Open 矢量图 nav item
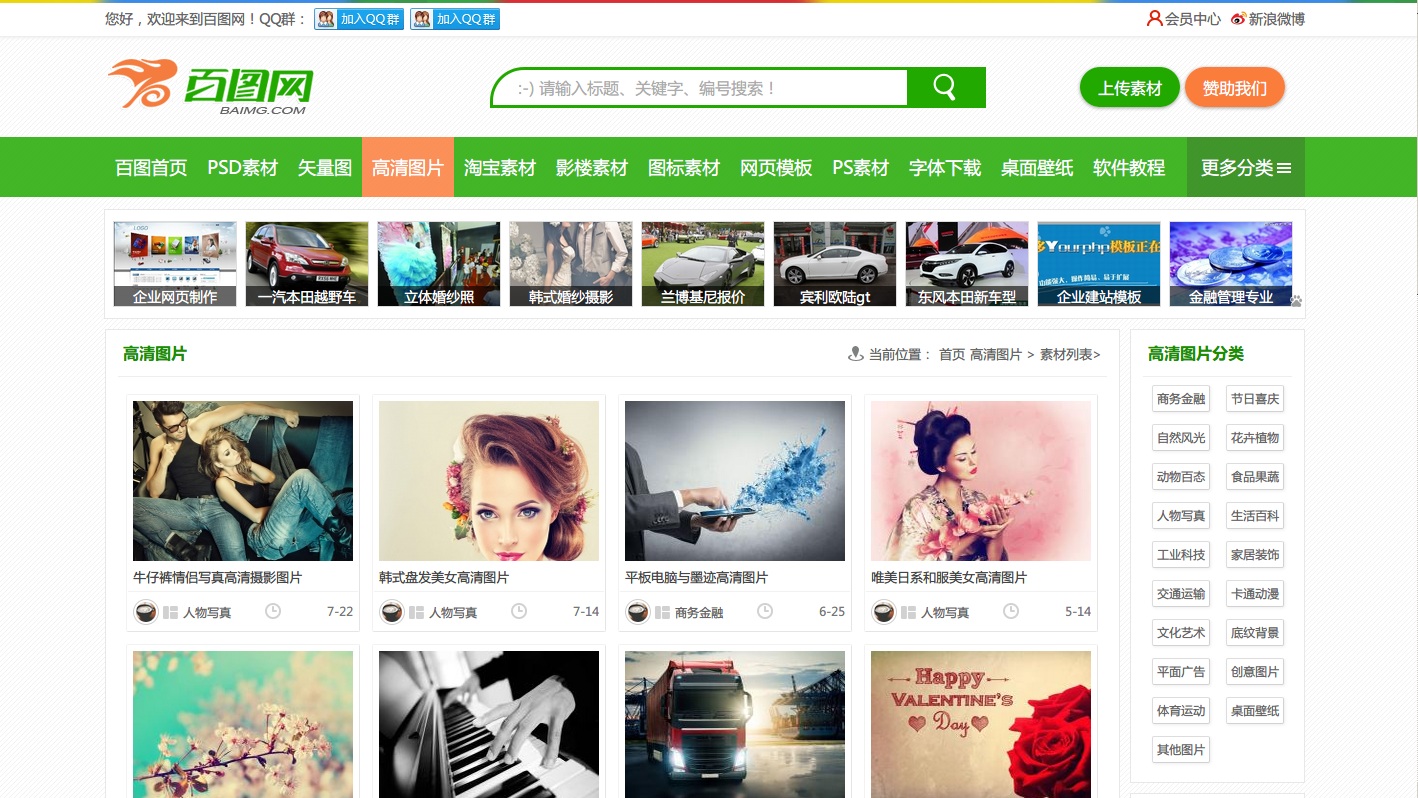Viewport: 1418px width, 798px height. 325,167
